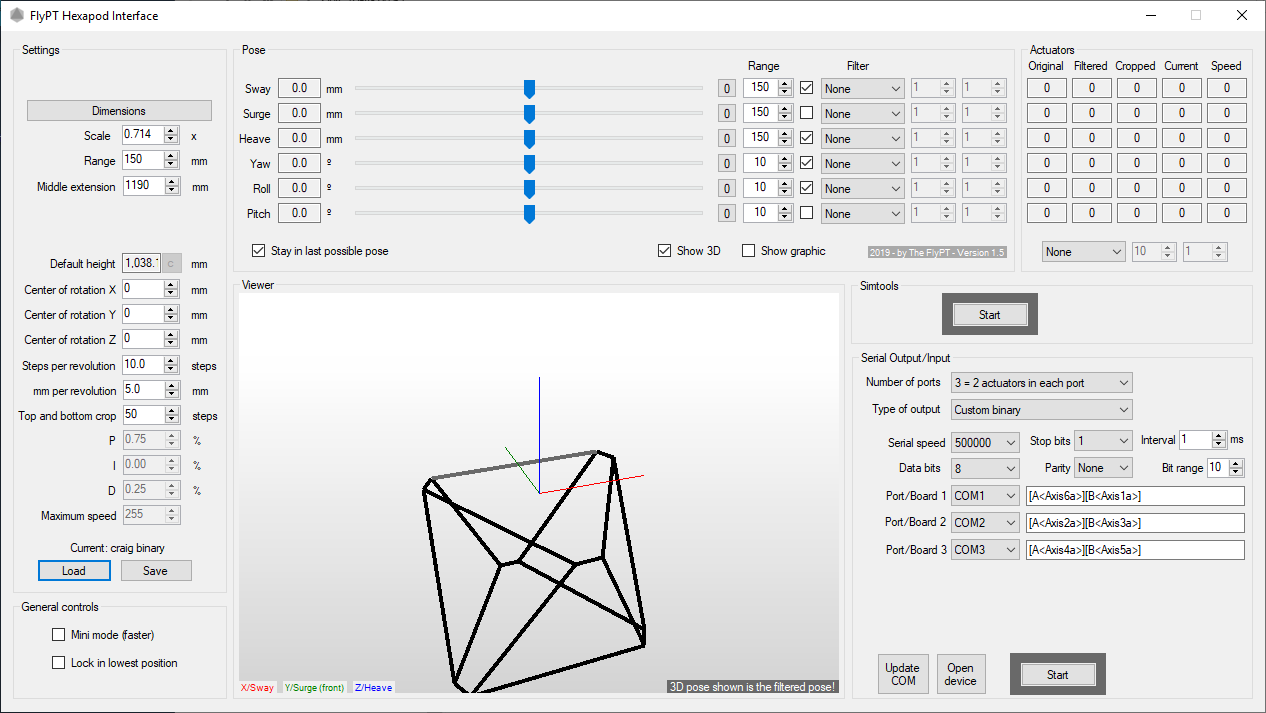Select COM port for Port/Board 3

(x=985, y=550)
